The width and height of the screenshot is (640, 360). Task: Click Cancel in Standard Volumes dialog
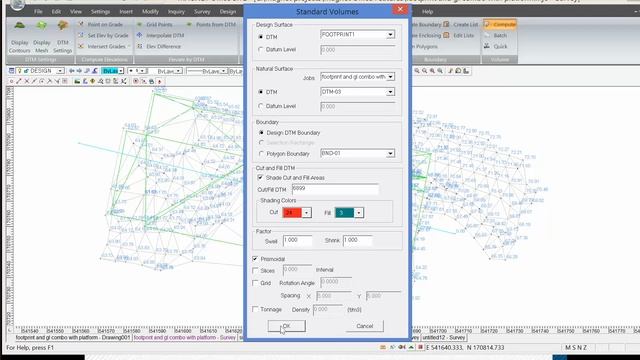coord(364,326)
